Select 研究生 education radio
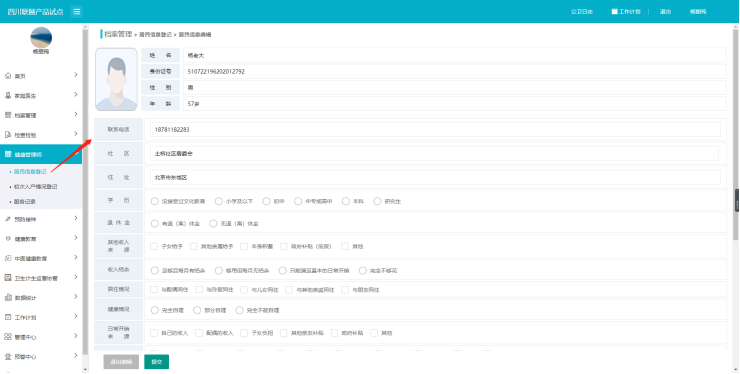The image size is (740, 374). pyautogui.click(x=377, y=201)
